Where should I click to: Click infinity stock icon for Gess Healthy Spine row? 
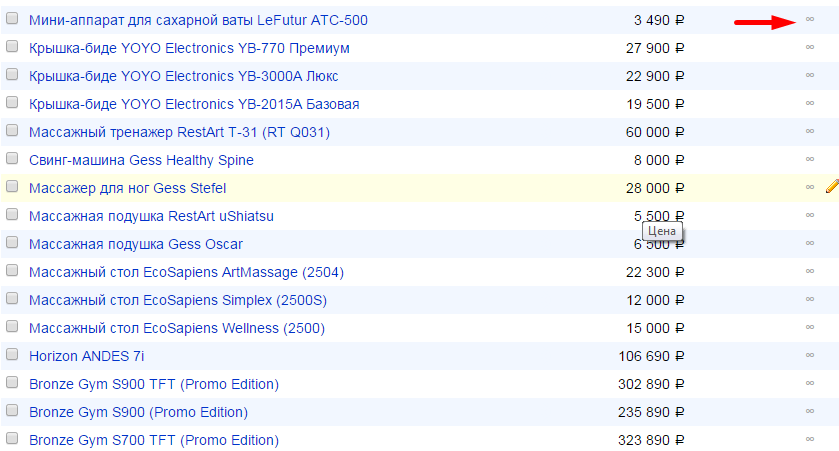[810, 159]
